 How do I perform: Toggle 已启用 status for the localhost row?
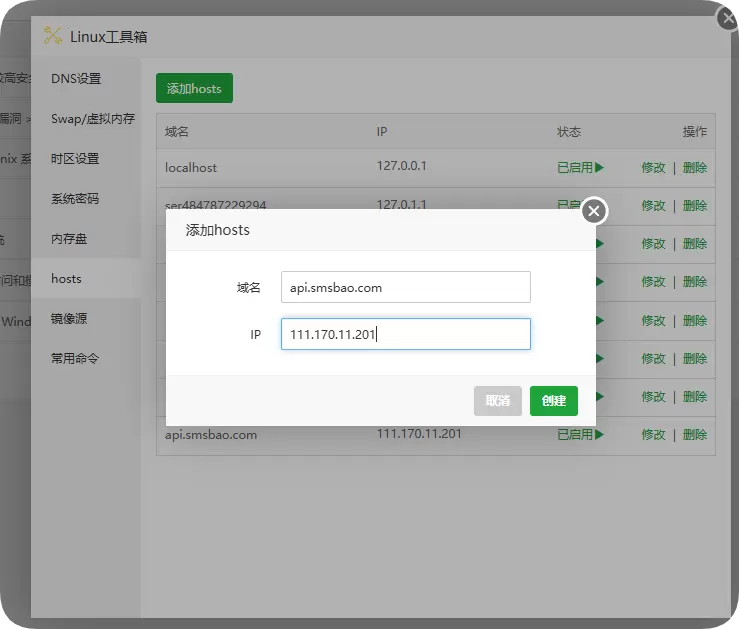point(580,168)
